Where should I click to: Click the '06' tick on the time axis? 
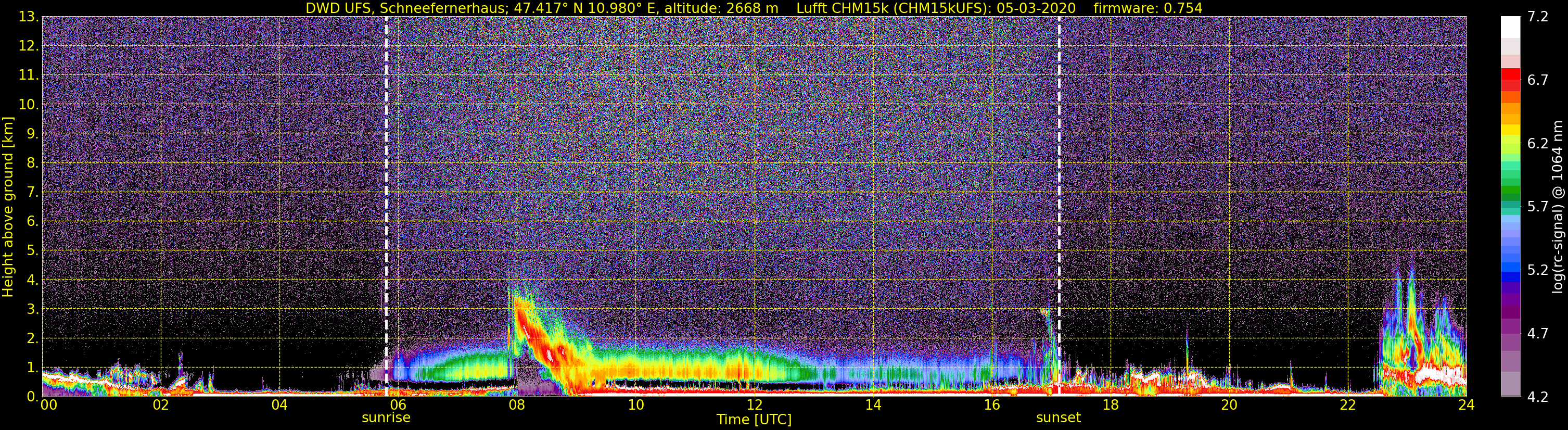tap(398, 405)
